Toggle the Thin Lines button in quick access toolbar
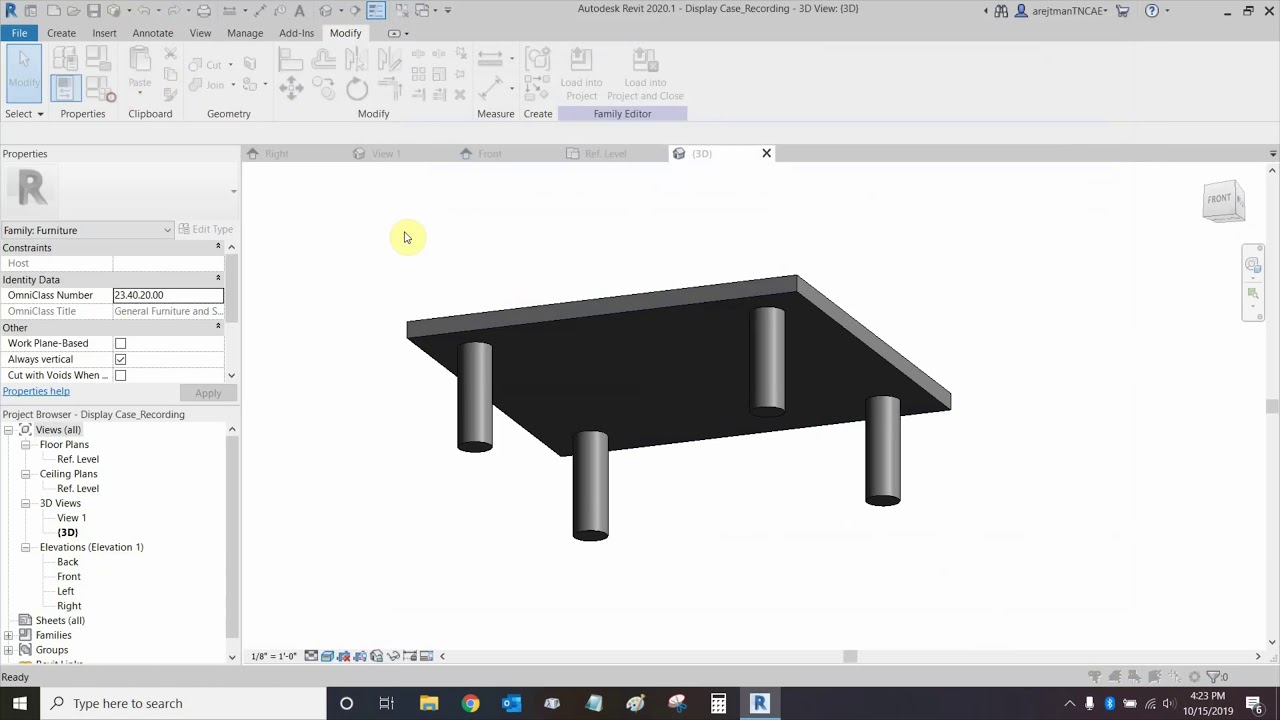This screenshot has height=720, width=1280. pos(376,10)
